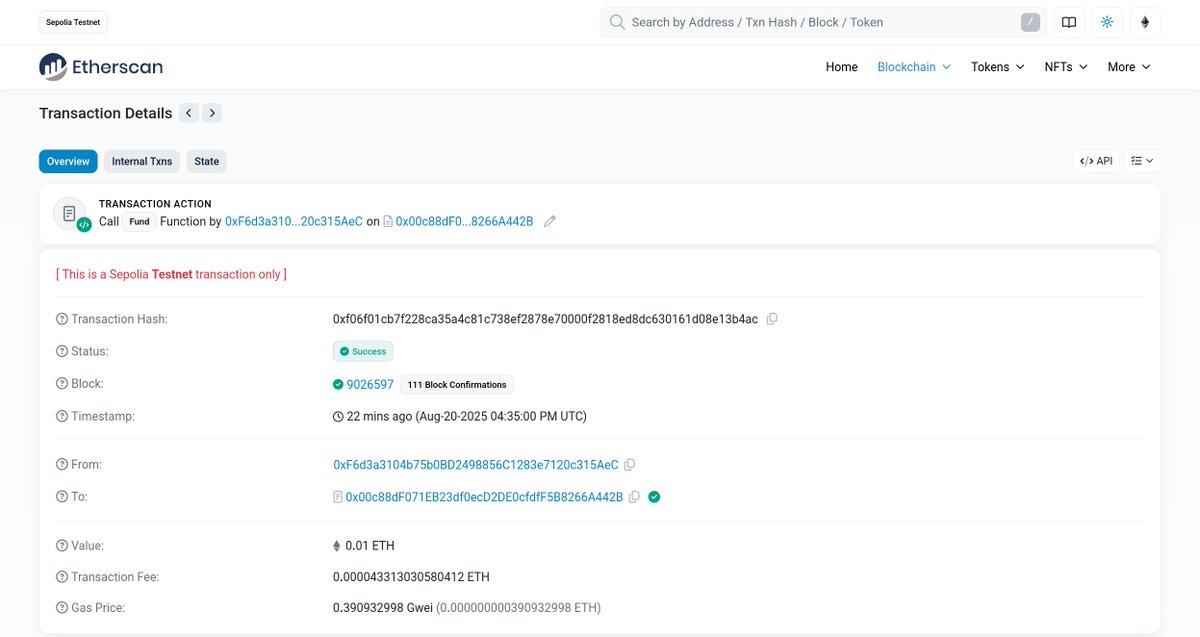Click help icon beside To
This screenshot has height=637, width=1200.
click(x=62, y=497)
